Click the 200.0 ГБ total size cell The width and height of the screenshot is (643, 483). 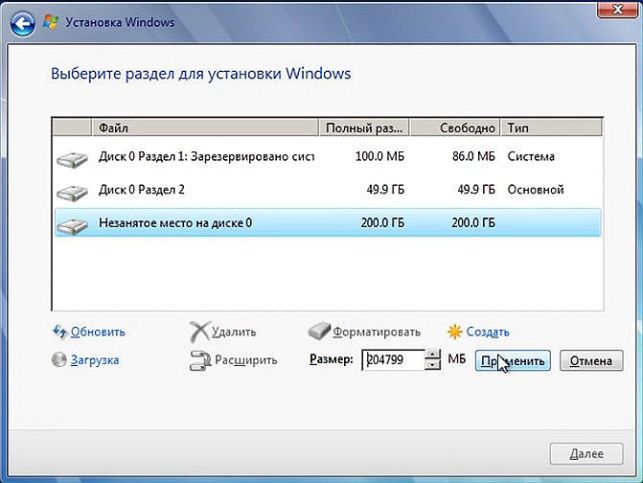(x=383, y=223)
